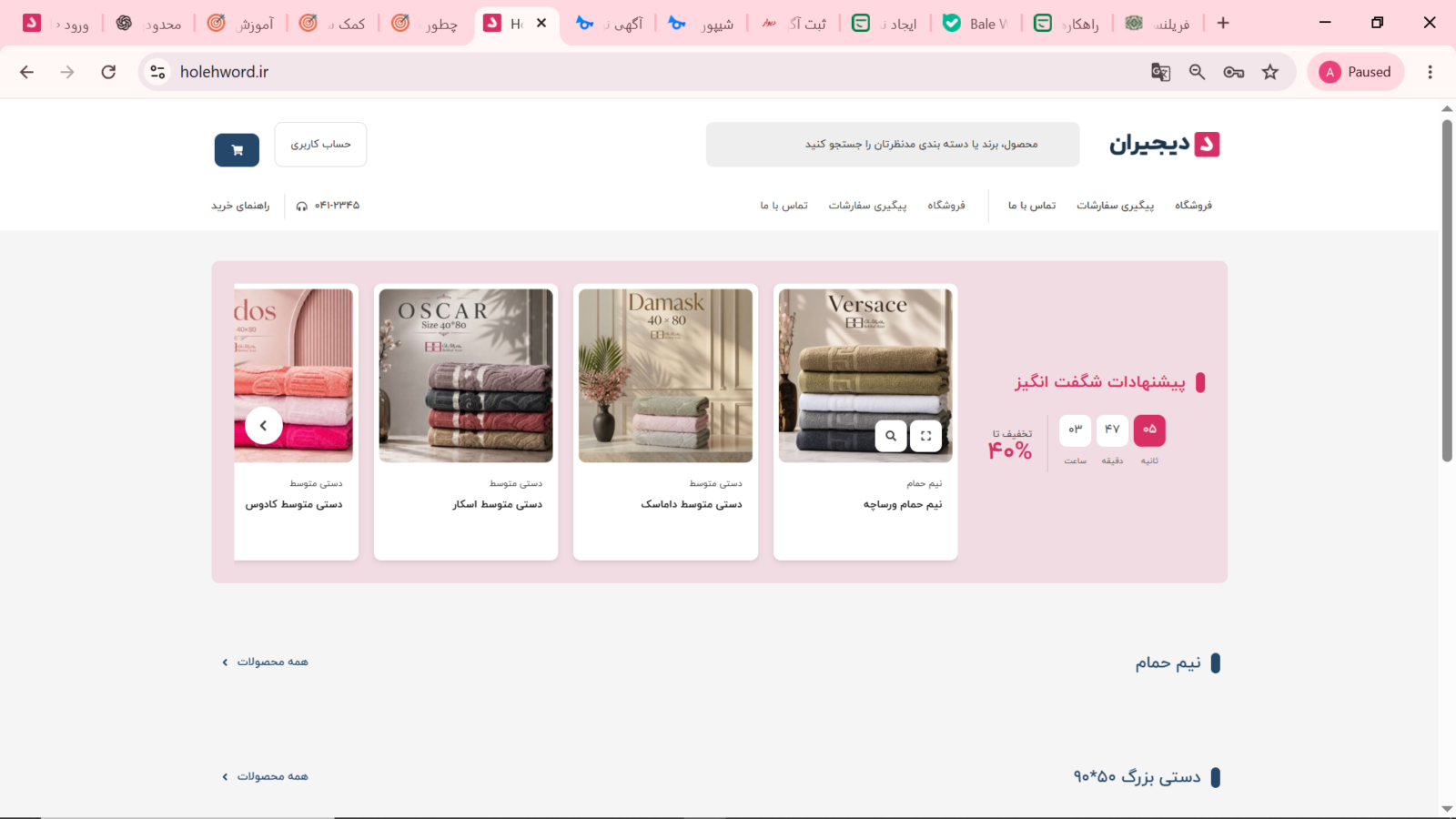1456x819 pixels.
Task: Open the Chrome three-dot menu
Action: (1430, 72)
